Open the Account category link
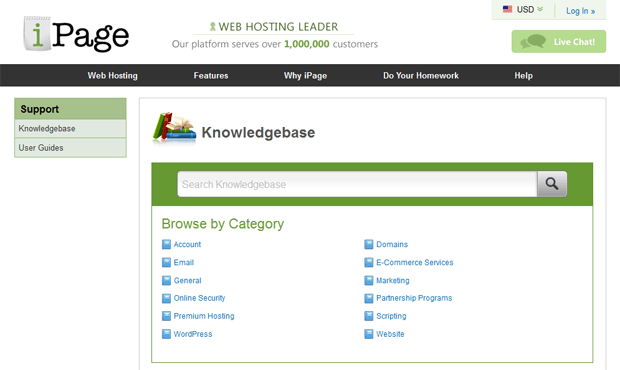The image size is (620, 370). [x=187, y=244]
